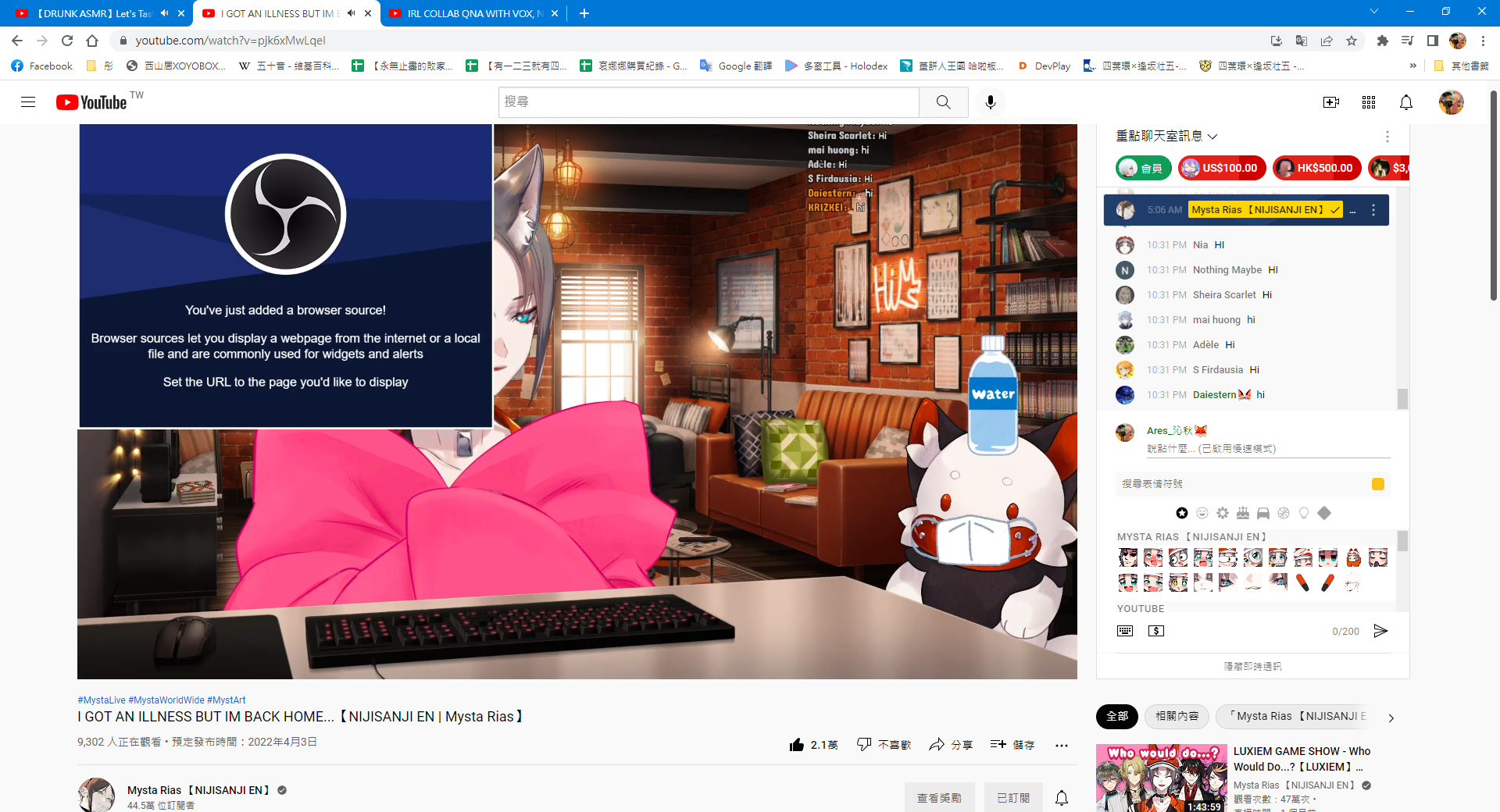Image resolution: width=1500 pixels, height=812 pixels.
Task: Toggle yellow skin tone selector
Action: 1378,484
